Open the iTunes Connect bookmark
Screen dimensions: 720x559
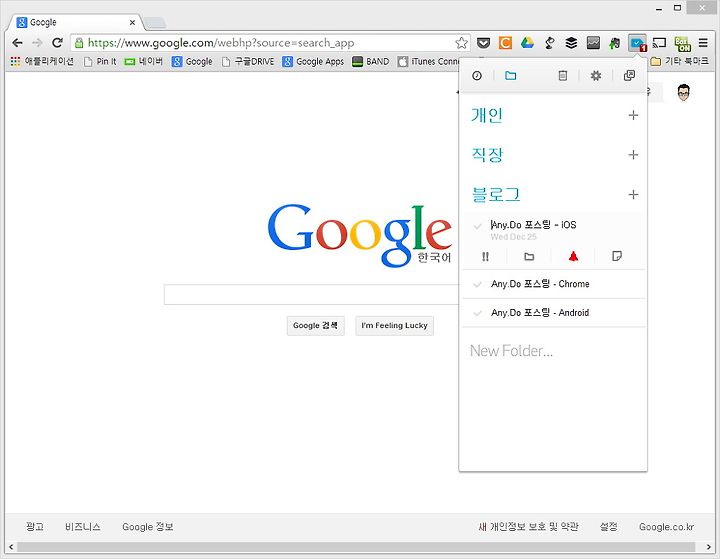[428, 61]
